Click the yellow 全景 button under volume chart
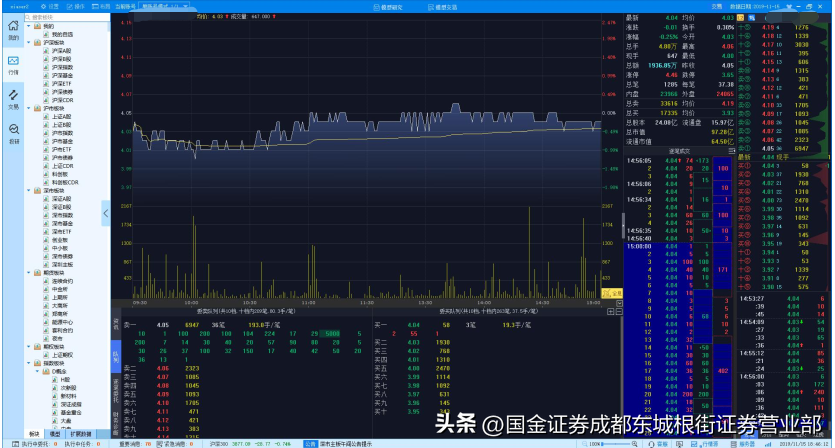835x448 pixels. click(612, 293)
